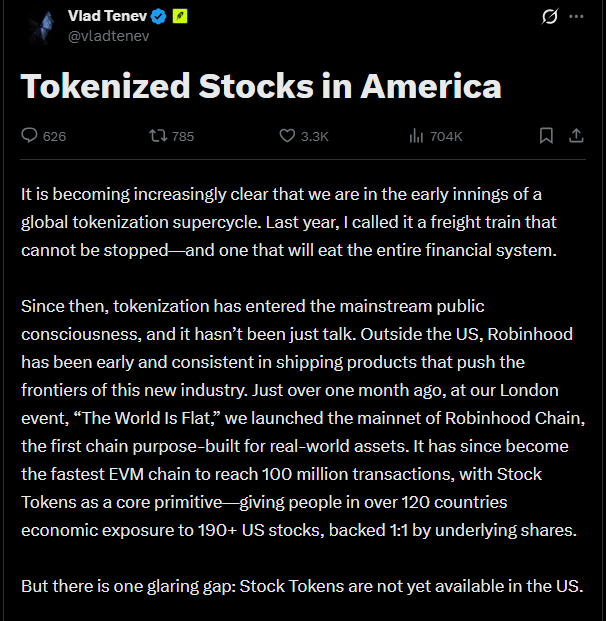
Task: Open Vlad Tenev's profile avatar
Action: click(42, 26)
